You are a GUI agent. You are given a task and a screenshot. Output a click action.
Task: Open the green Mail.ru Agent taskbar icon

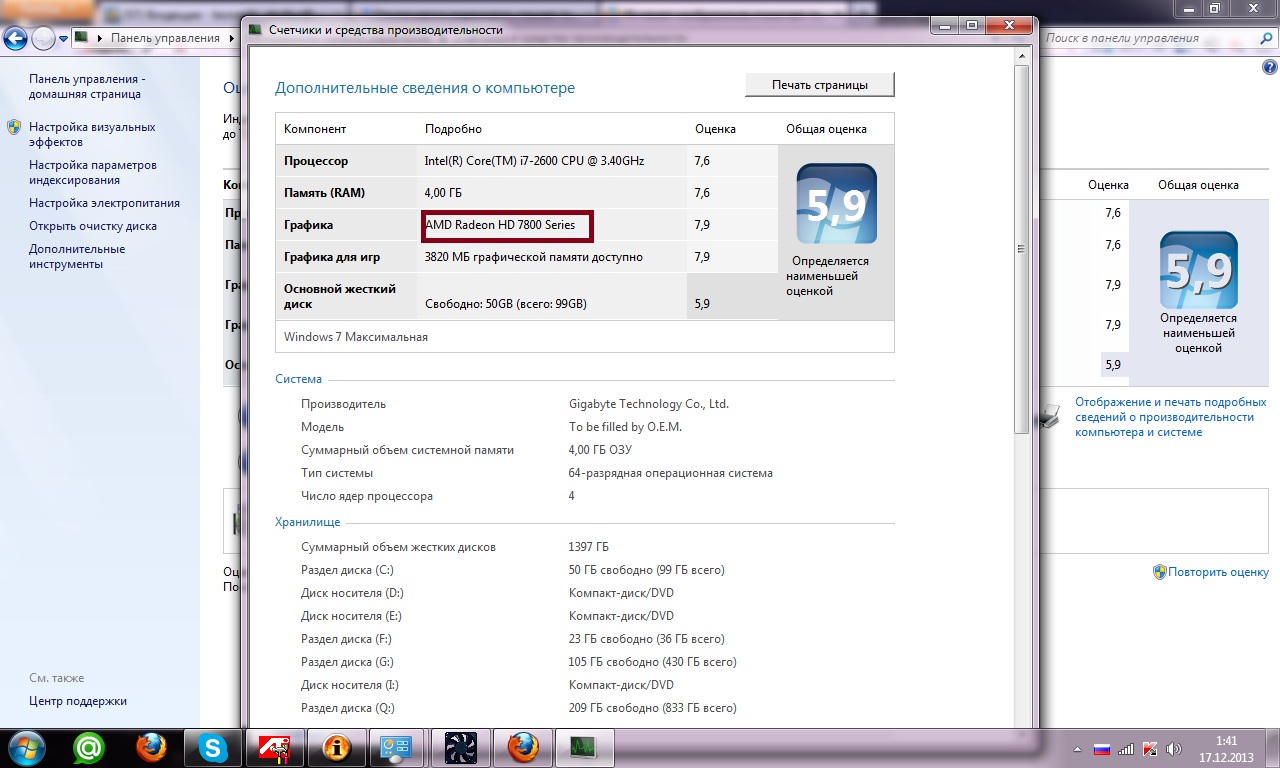89,747
